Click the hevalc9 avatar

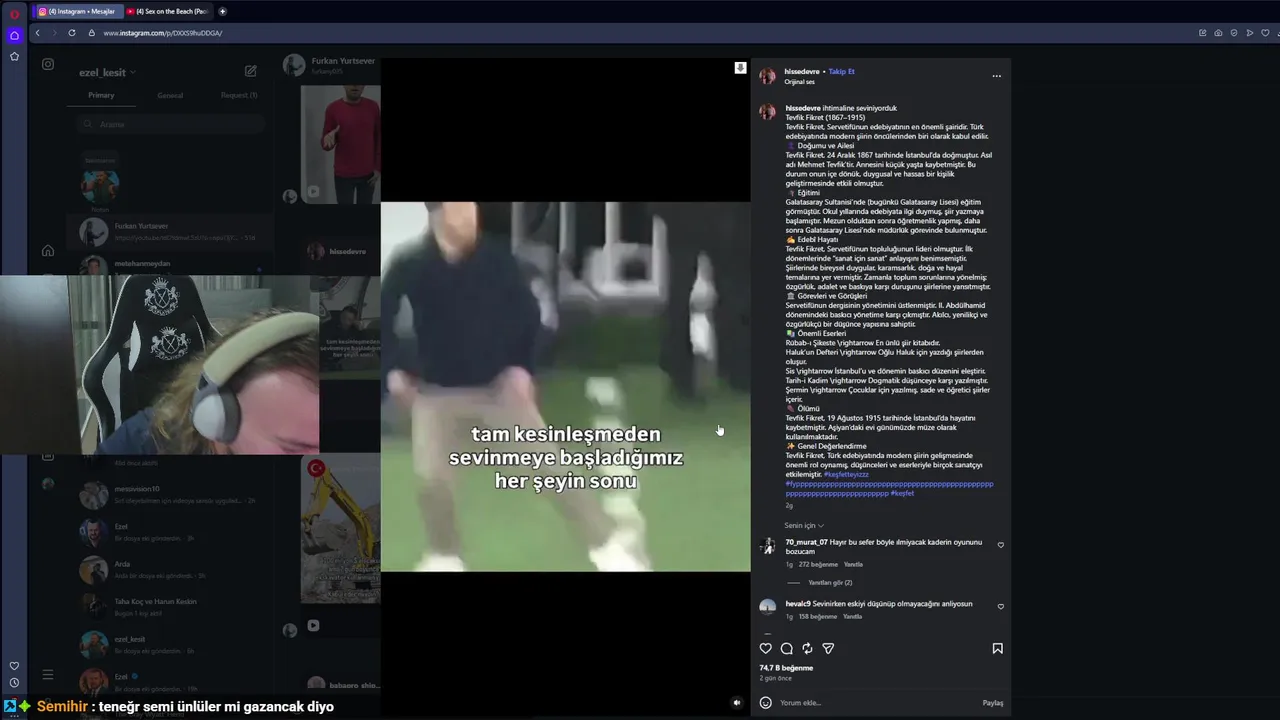[x=767, y=607]
